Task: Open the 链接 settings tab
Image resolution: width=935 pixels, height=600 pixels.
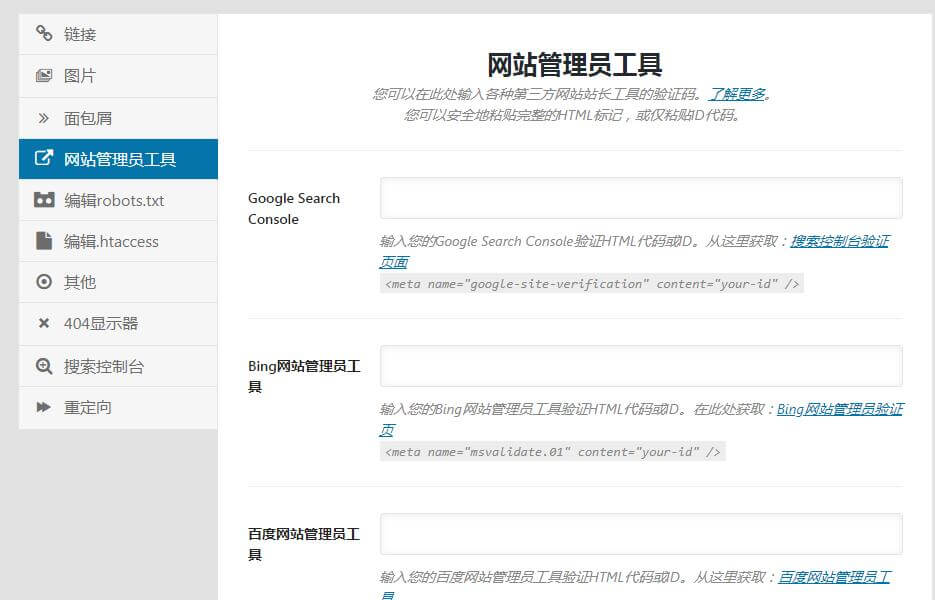Action: pos(80,34)
